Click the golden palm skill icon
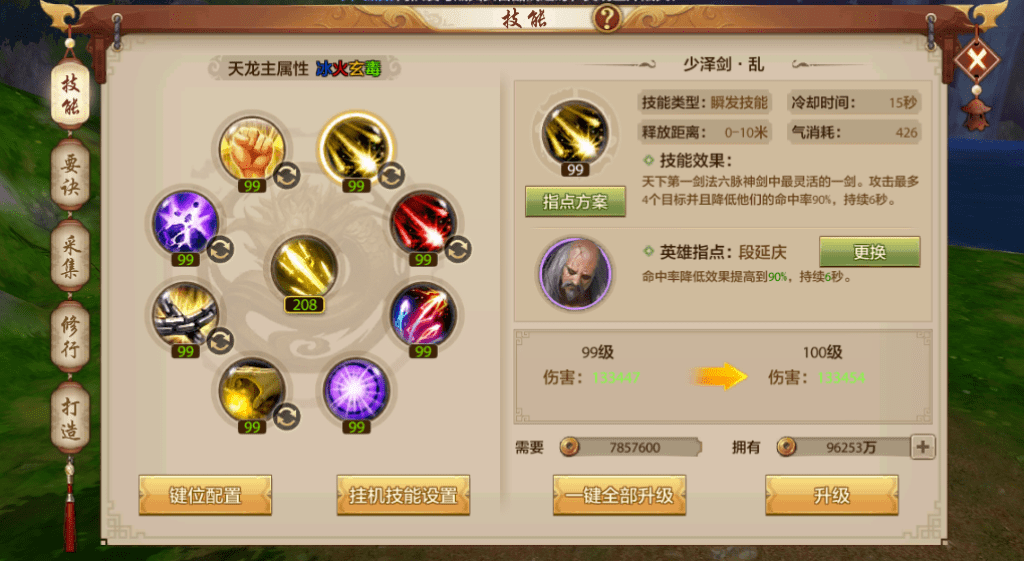 tap(251, 390)
